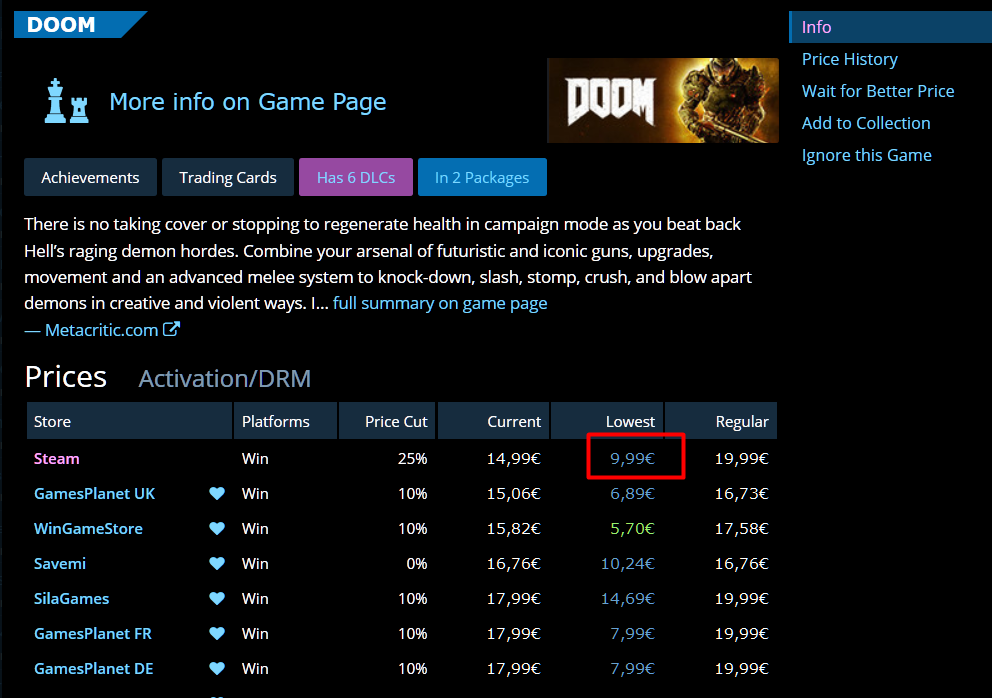Sort the table by the Store column header
The image size is (992, 698).
click(129, 421)
